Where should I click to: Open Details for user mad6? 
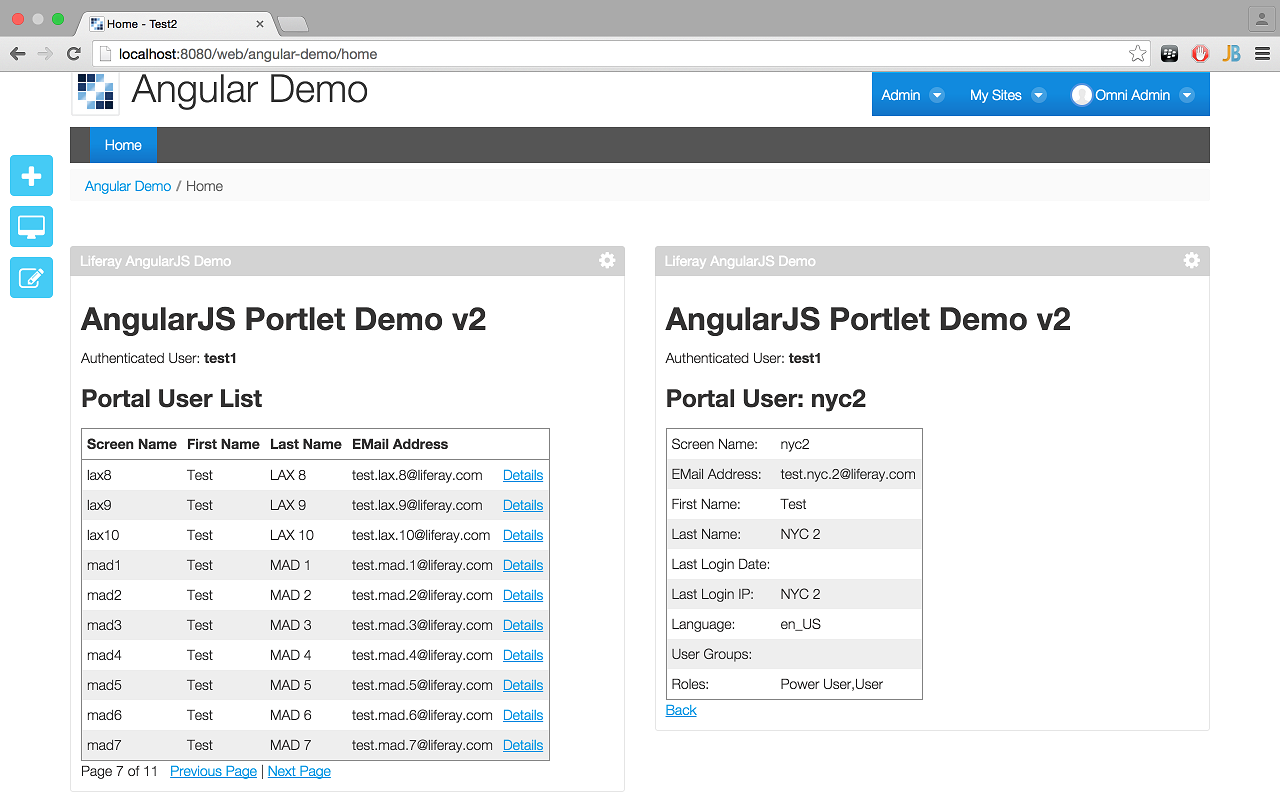pyautogui.click(x=523, y=715)
